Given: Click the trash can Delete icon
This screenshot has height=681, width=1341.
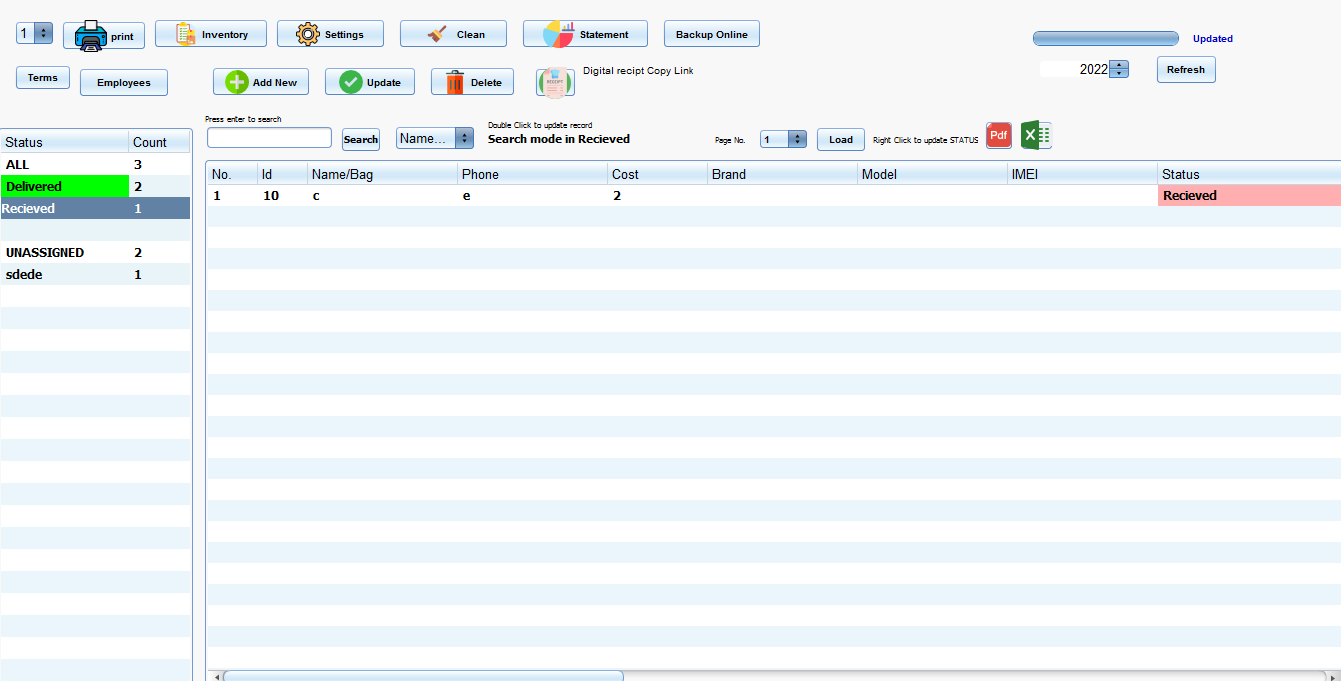Looking at the screenshot, I should (x=455, y=82).
